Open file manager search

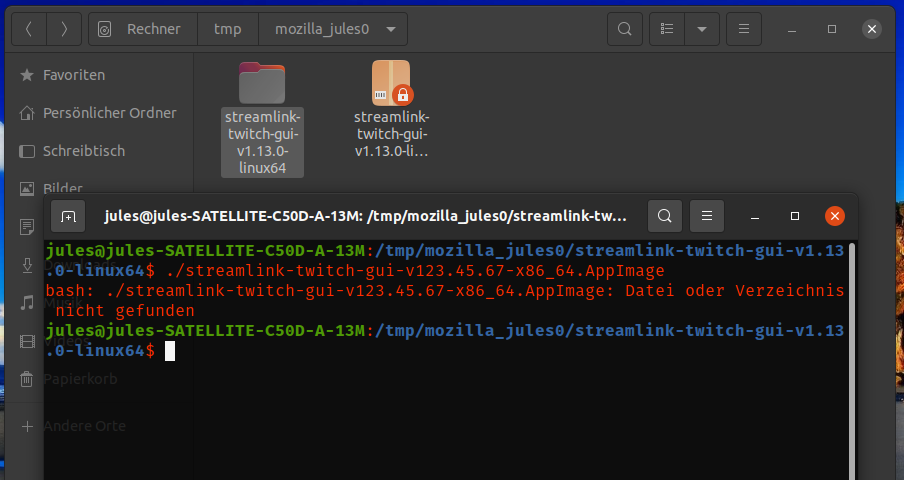point(624,29)
